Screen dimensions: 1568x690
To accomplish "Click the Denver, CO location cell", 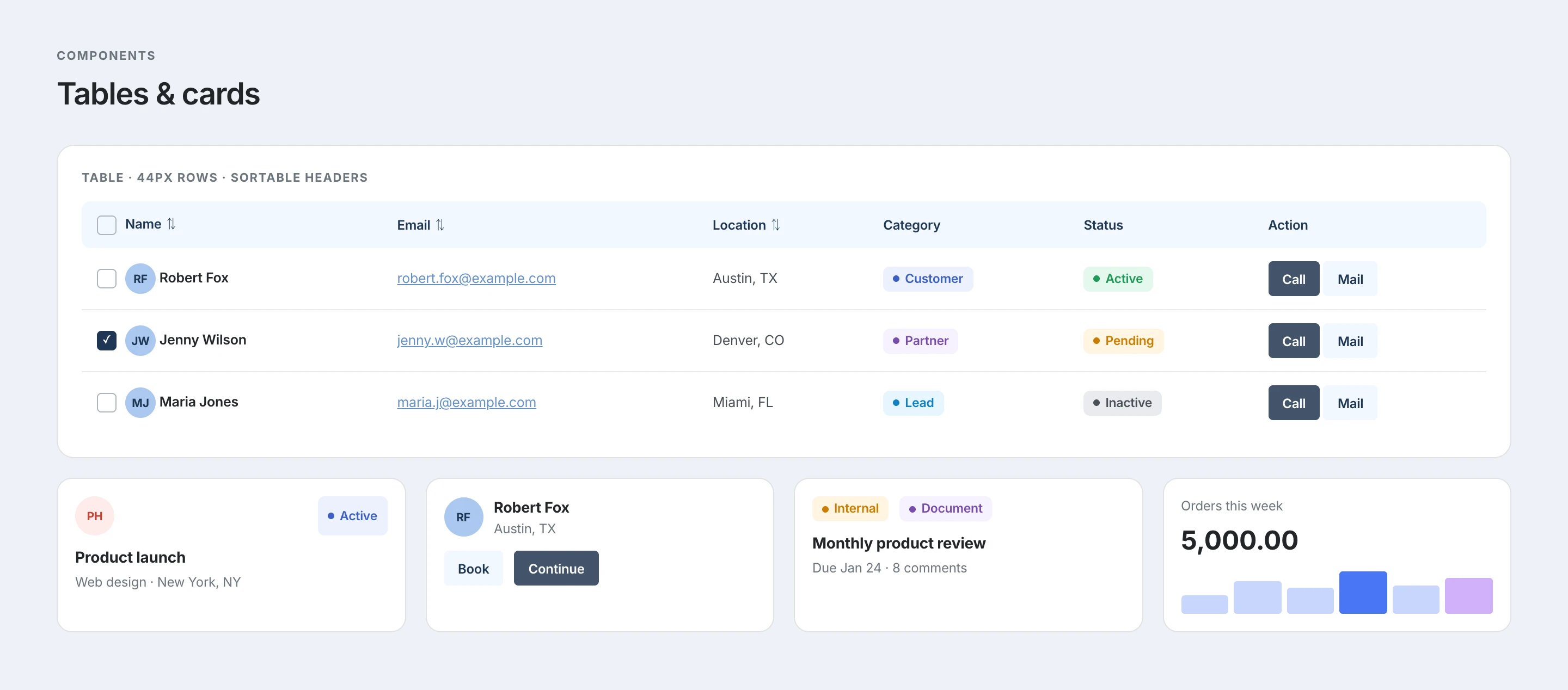I will [748, 341].
